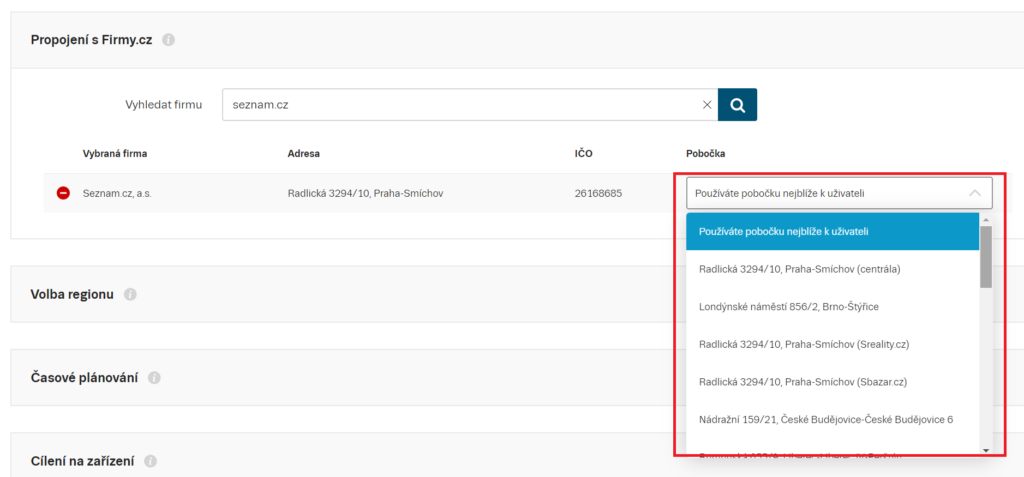Remove Seznam.cz, a.s. with red minus icon
This screenshot has width=1024, height=477.
click(x=63, y=193)
